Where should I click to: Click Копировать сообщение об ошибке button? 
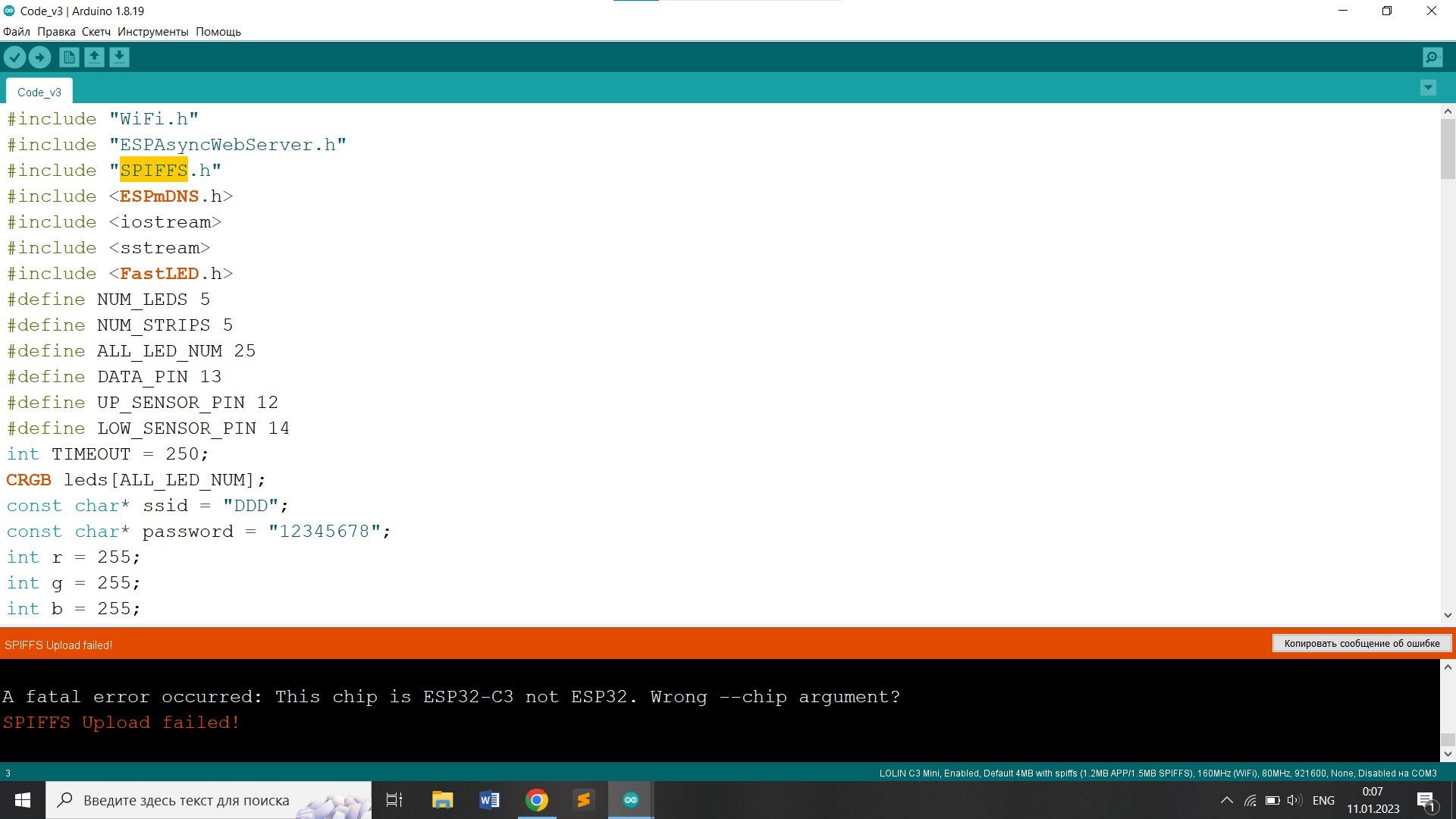point(1361,643)
